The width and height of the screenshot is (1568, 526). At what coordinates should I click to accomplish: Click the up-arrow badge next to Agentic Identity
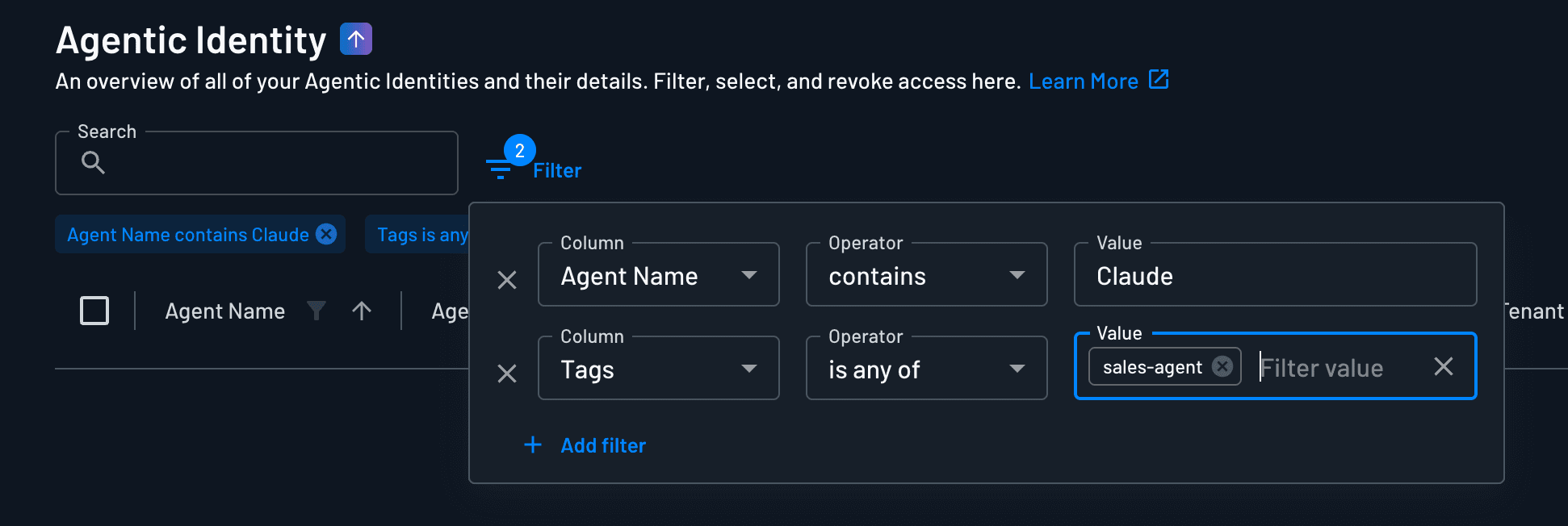pyautogui.click(x=354, y=38)
